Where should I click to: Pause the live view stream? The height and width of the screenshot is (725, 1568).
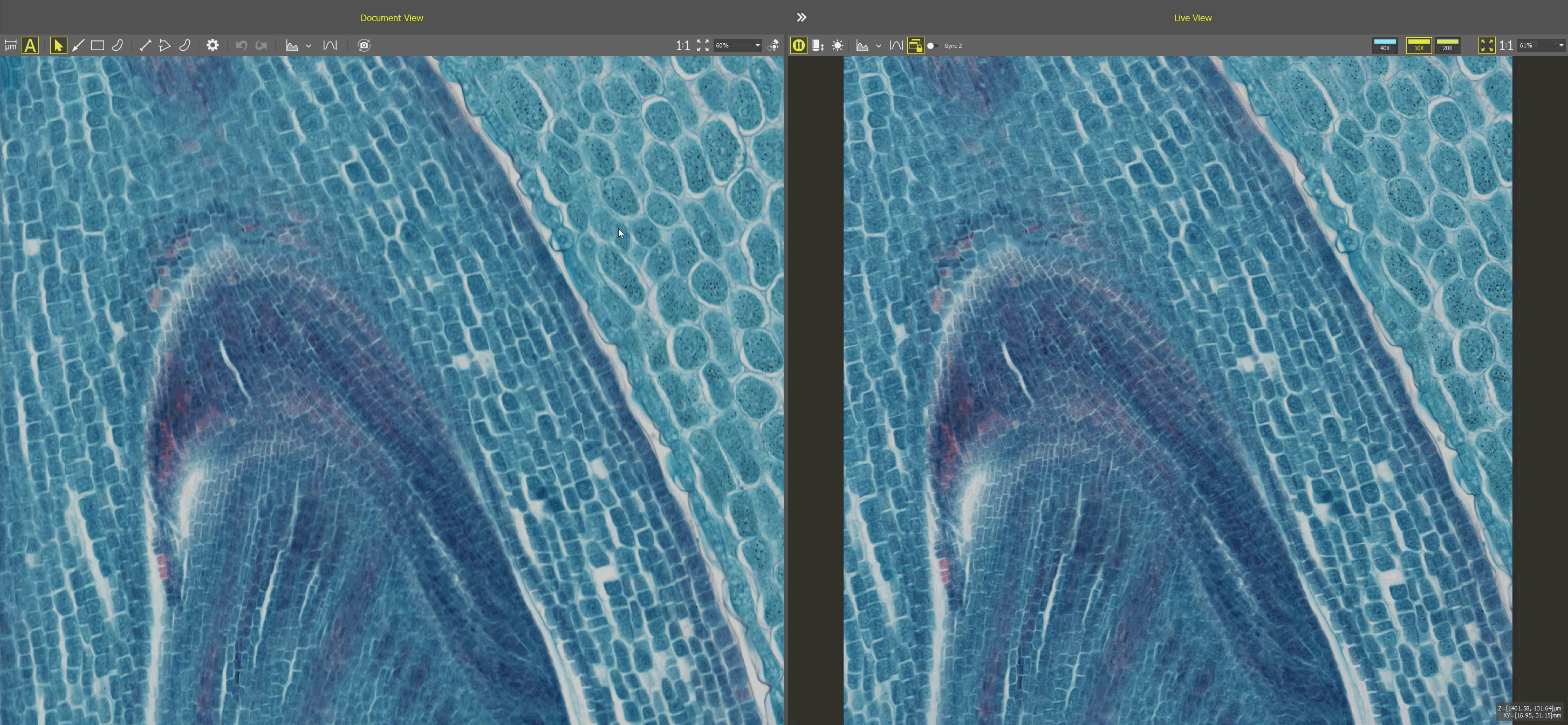point(799,46)
